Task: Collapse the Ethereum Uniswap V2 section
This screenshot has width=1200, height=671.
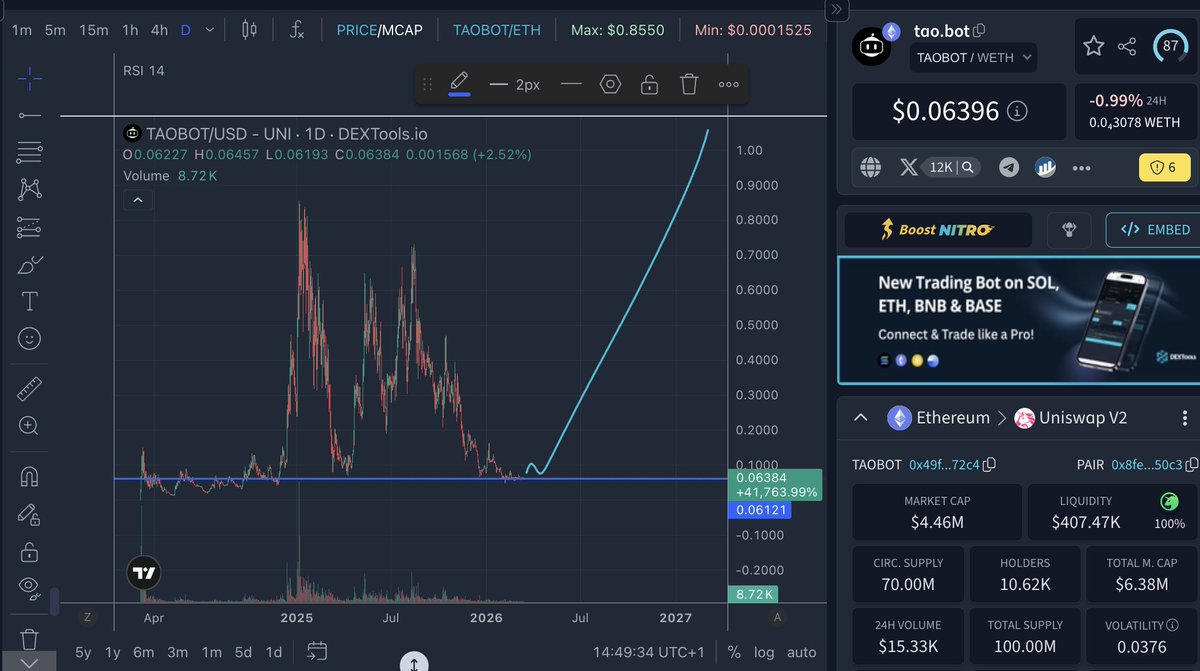Action: [861, 418]
